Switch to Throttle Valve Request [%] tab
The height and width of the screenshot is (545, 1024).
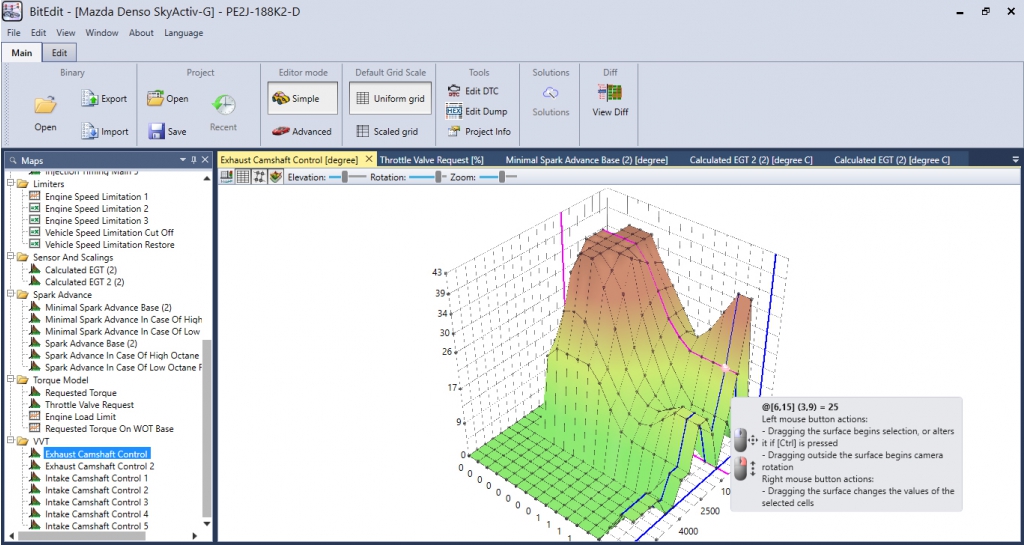point(431,160)
